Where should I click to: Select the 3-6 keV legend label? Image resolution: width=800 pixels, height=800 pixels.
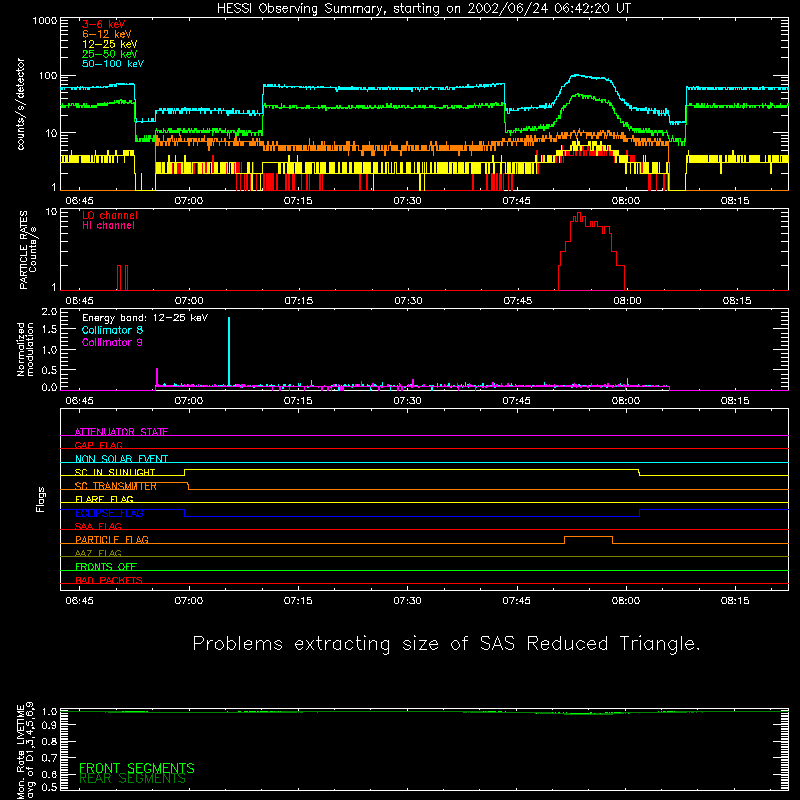[104, 24]
